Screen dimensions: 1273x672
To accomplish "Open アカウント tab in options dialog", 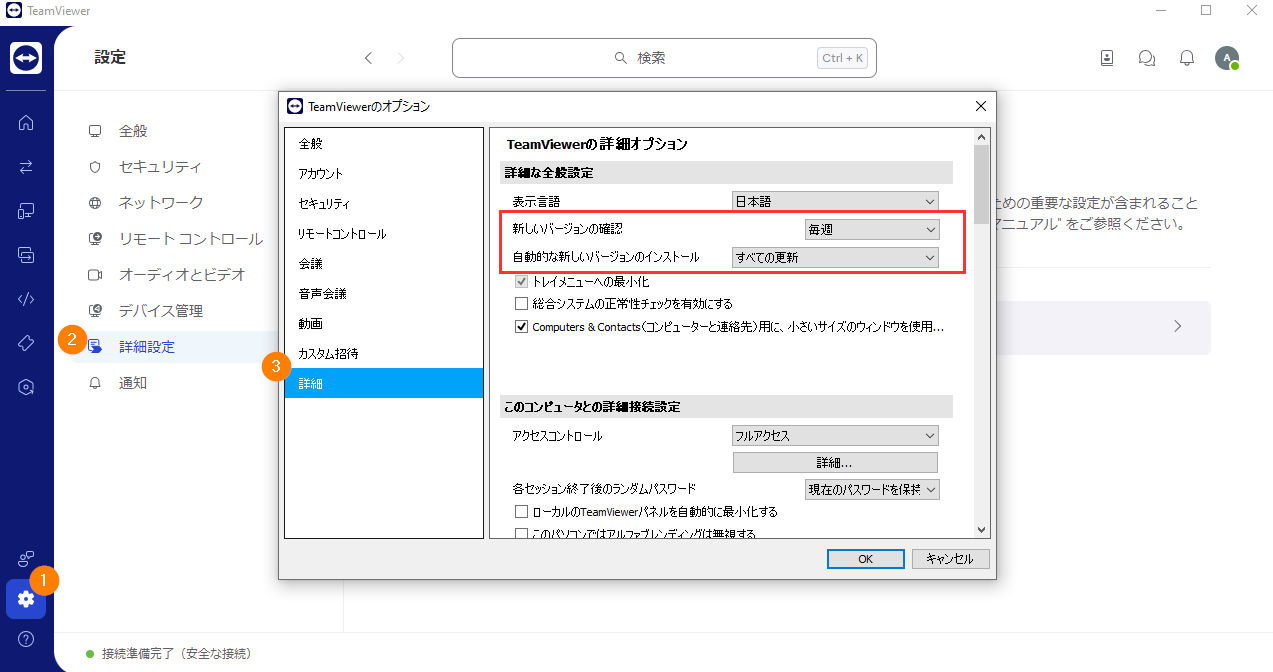I will 384,174.
